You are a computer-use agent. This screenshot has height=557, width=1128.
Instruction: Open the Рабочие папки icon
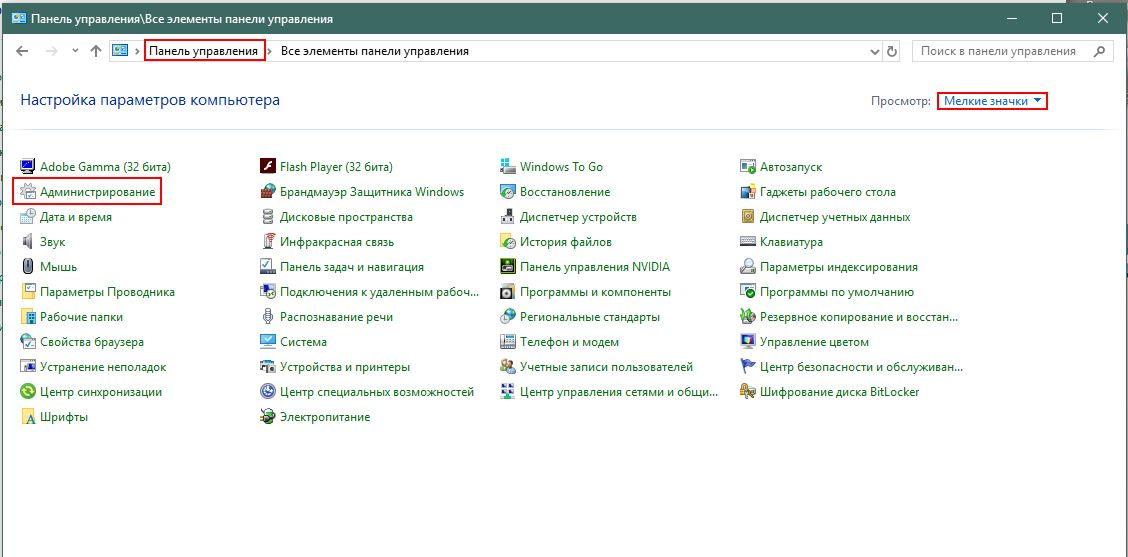(27, 317)
